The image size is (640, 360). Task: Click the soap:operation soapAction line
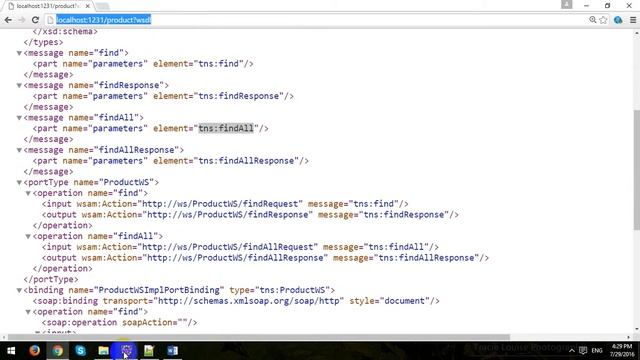(119, 322)
